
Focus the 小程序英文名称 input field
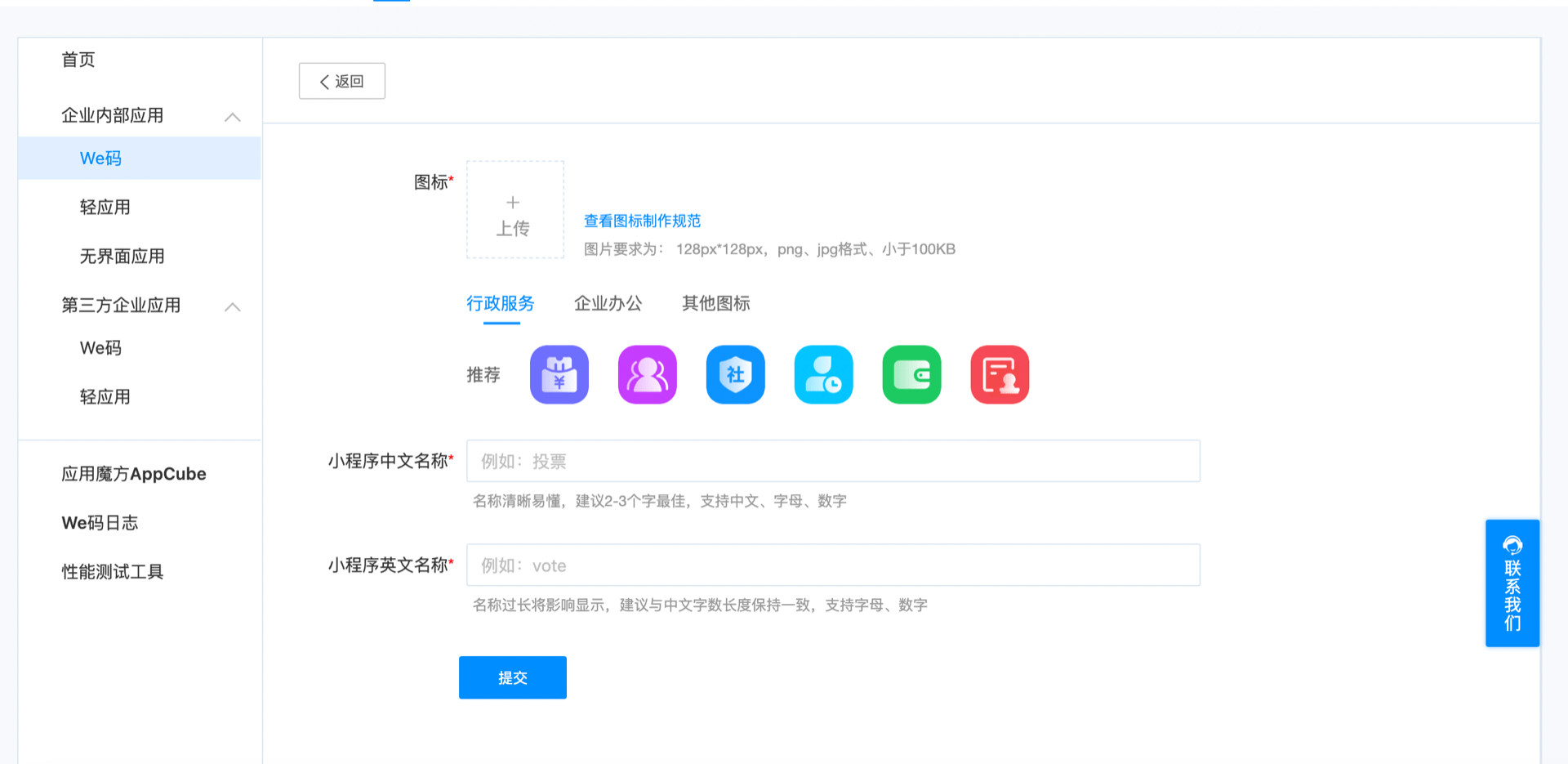coord(833,565)
